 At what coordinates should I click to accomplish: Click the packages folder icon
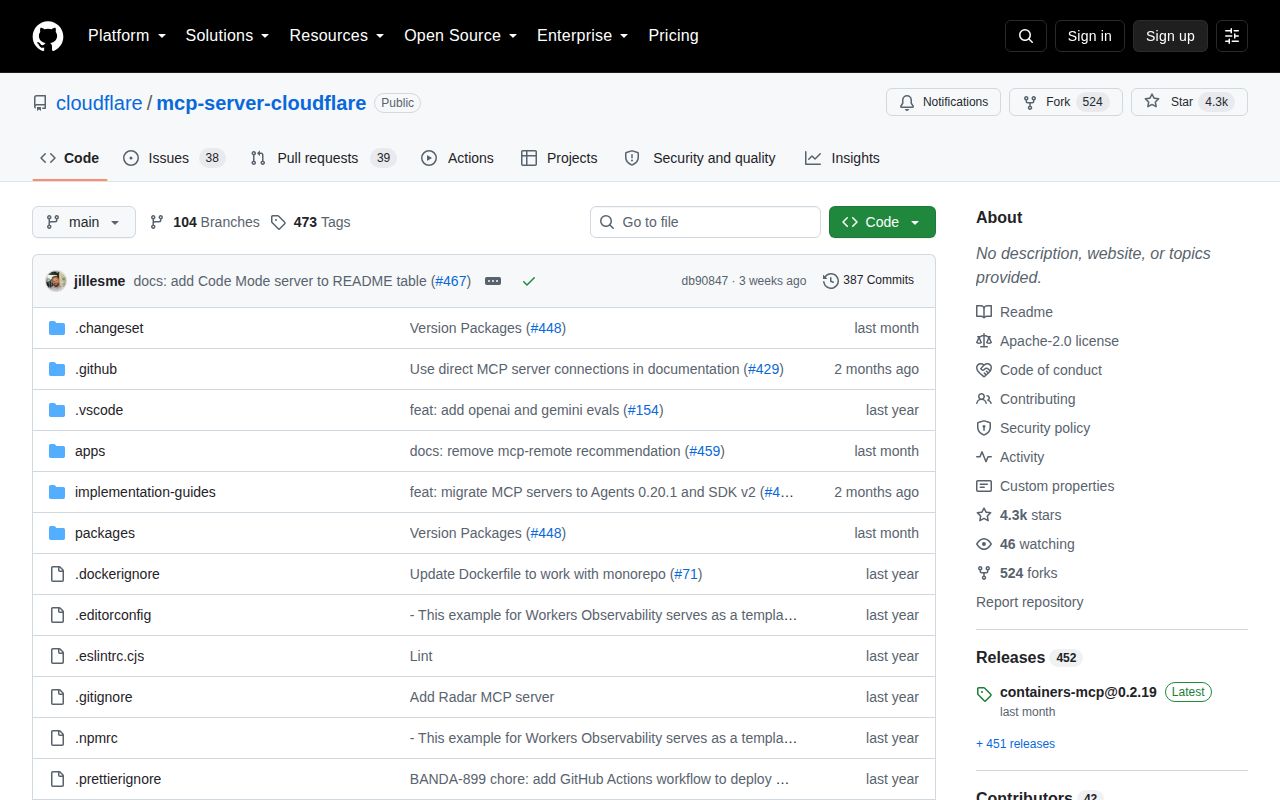coord(57,533)
